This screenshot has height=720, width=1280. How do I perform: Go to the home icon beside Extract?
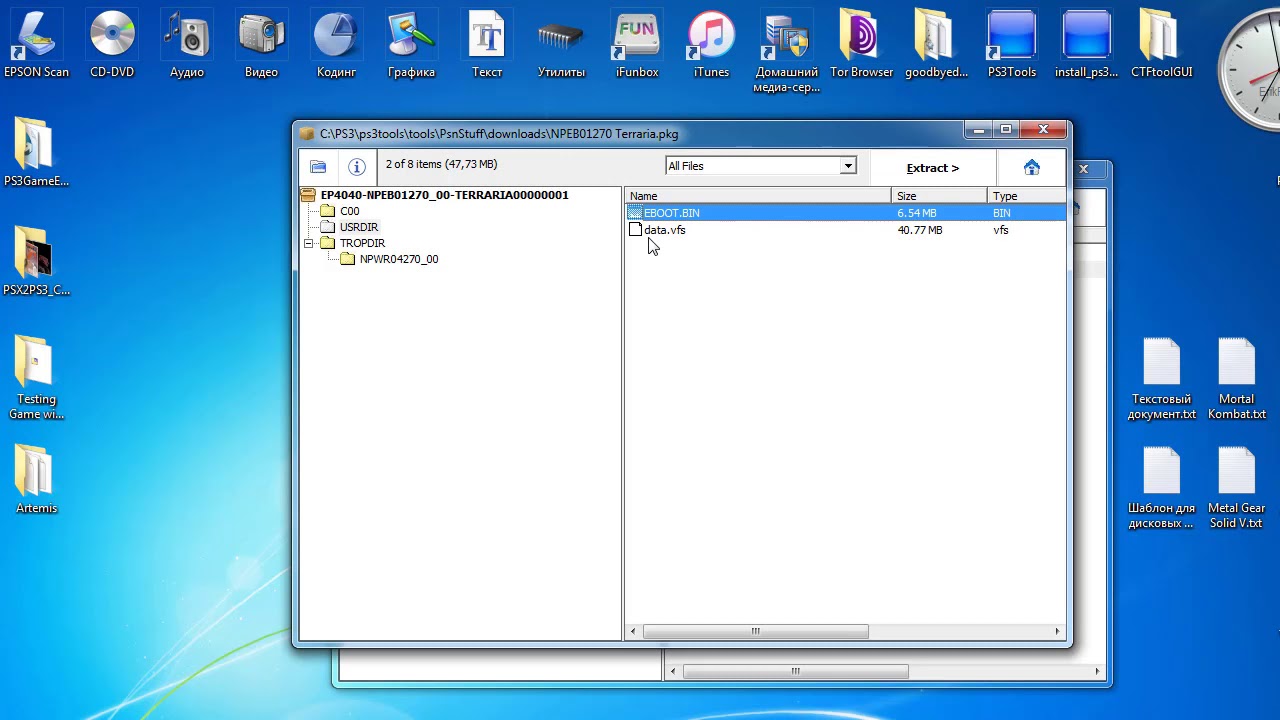tap(1032, 167)
